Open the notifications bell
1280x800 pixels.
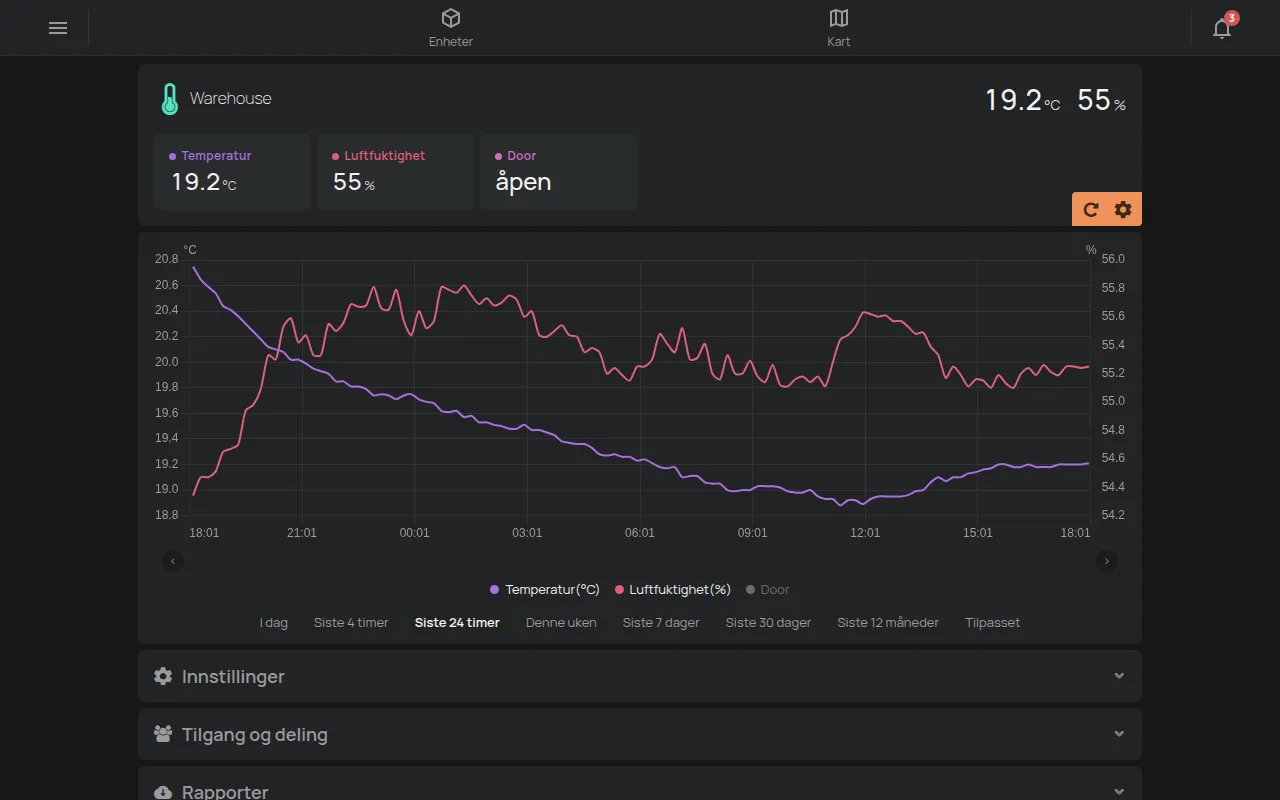pyautogui.click(x=1222, y=28)
